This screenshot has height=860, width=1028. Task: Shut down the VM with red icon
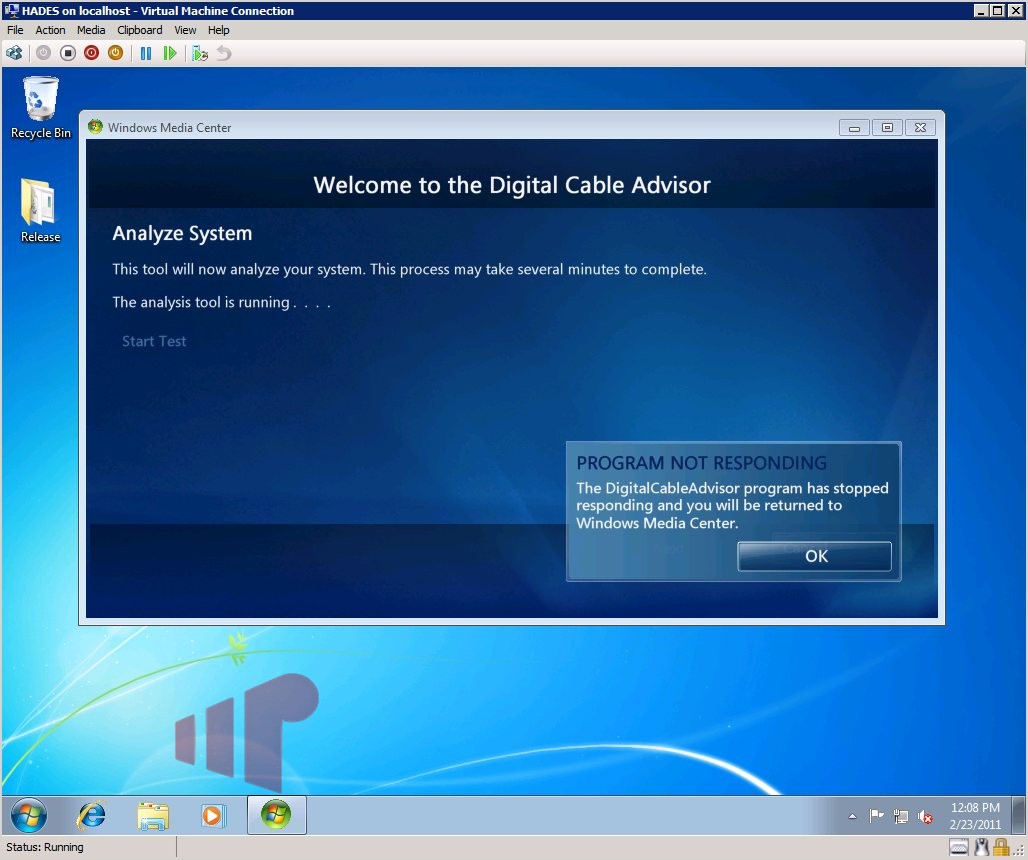tap(91, 53)
